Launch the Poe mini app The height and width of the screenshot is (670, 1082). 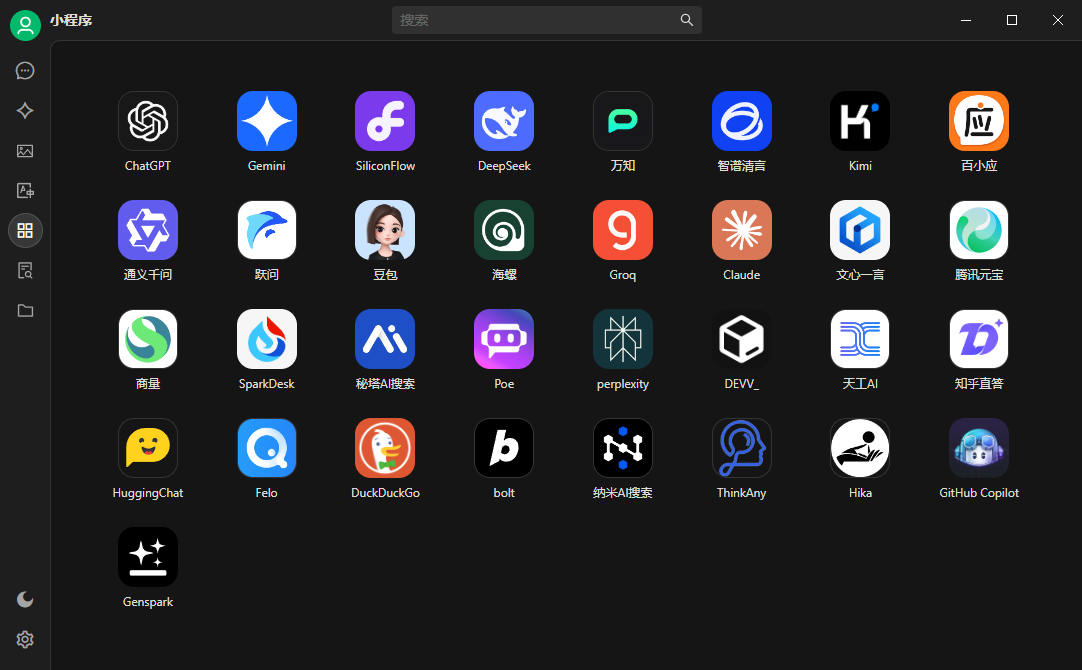pos(504,339)
